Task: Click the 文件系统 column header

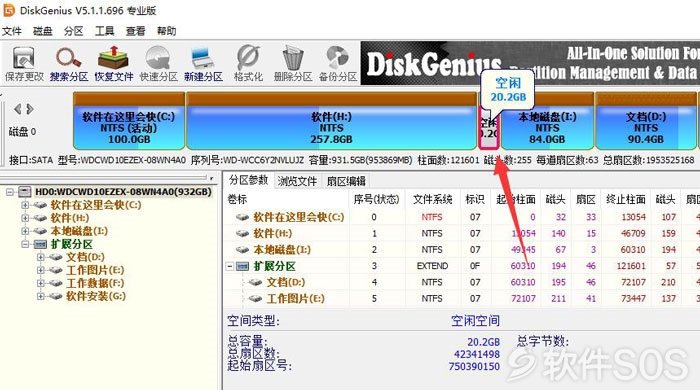Action: click(x=432, y=199)
